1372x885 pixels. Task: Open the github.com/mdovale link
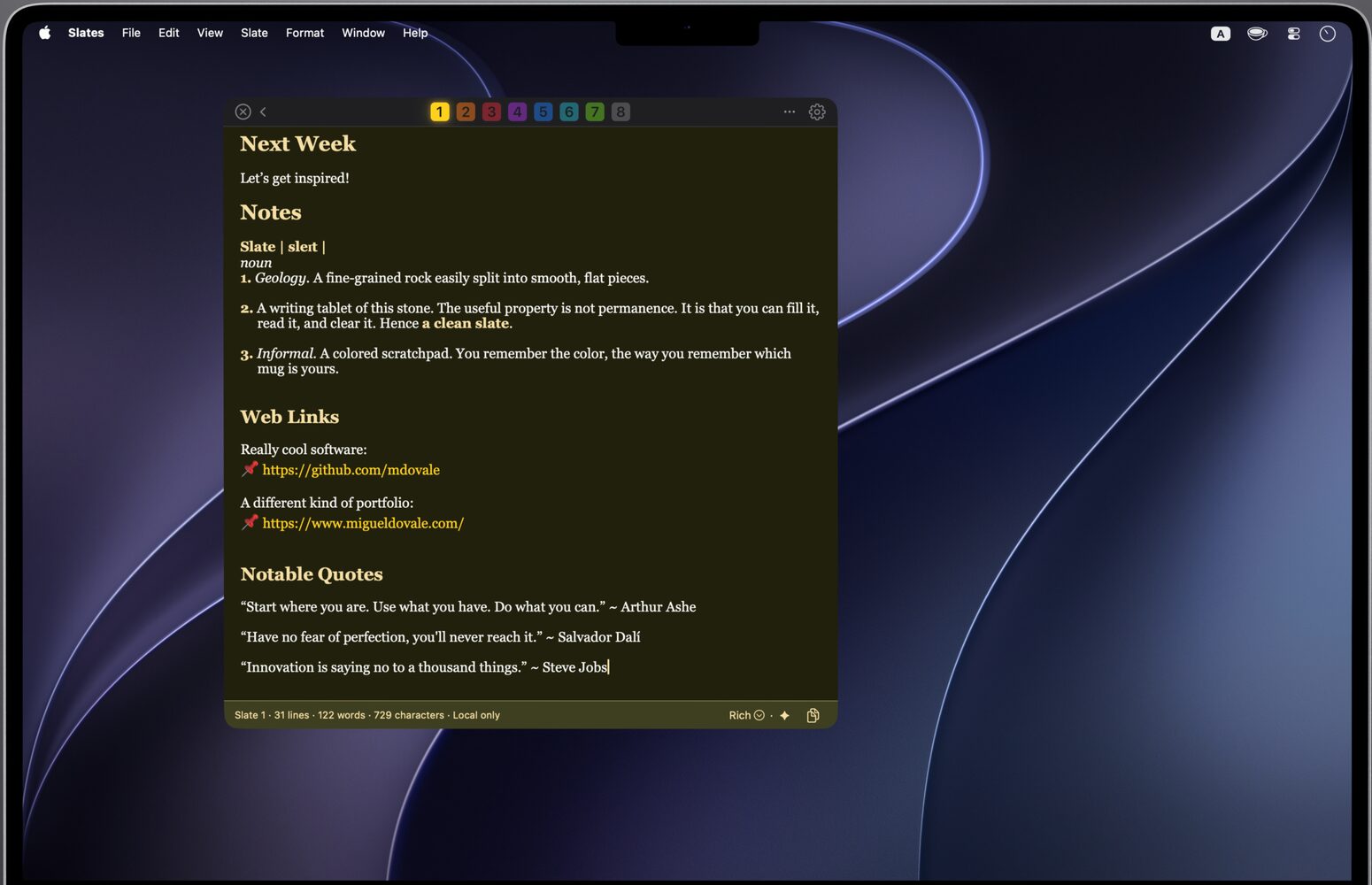351,470
